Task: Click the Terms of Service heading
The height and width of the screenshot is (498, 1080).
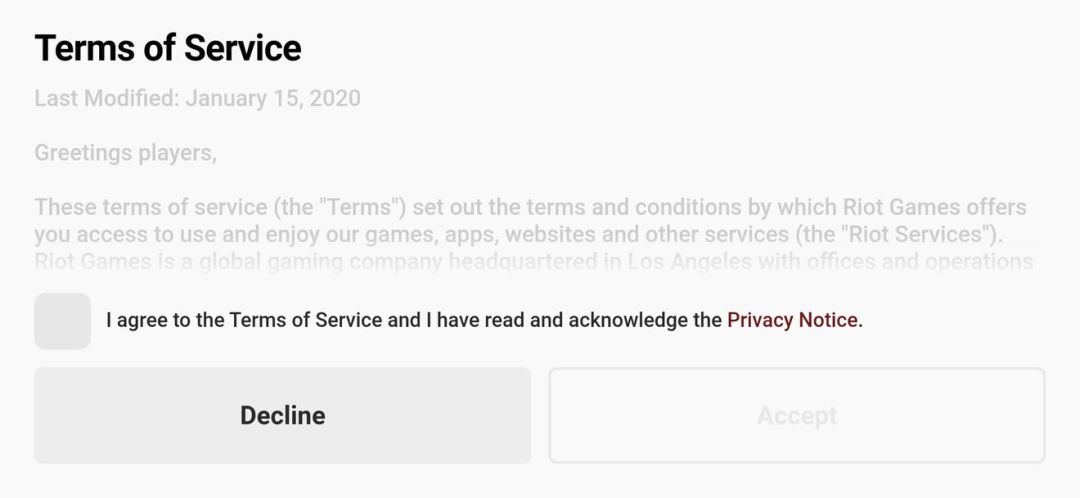Action: click(x=167, y=48)
